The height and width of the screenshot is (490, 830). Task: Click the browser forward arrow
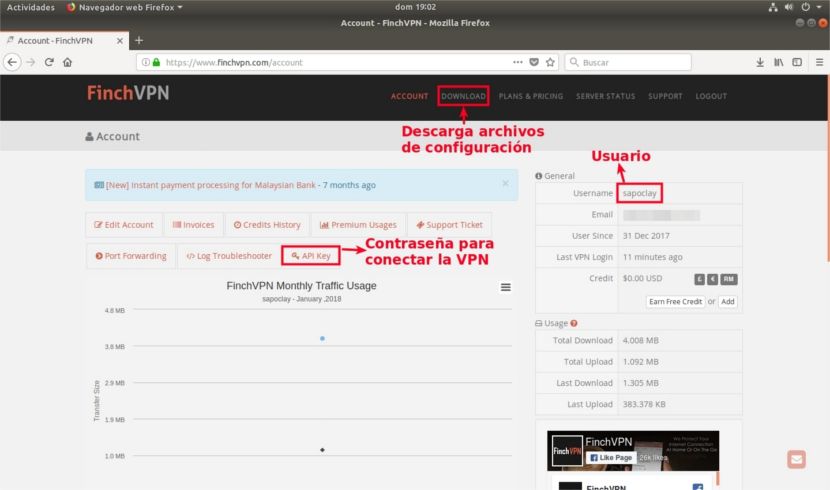pyautogui.click(x=31, y=62)
